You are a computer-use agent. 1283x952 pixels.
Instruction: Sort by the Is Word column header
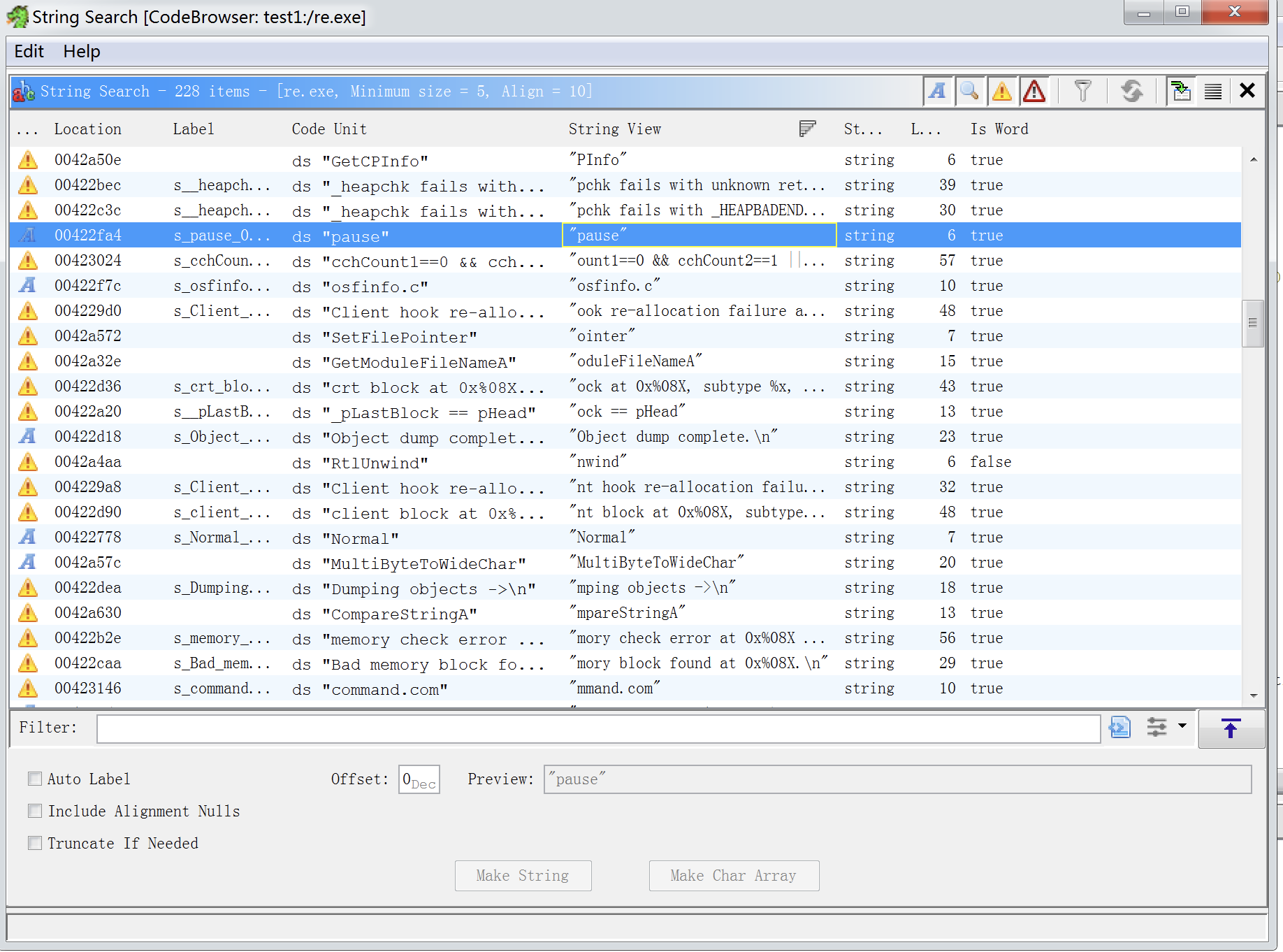pyautogui.click(x=999, y=129)
